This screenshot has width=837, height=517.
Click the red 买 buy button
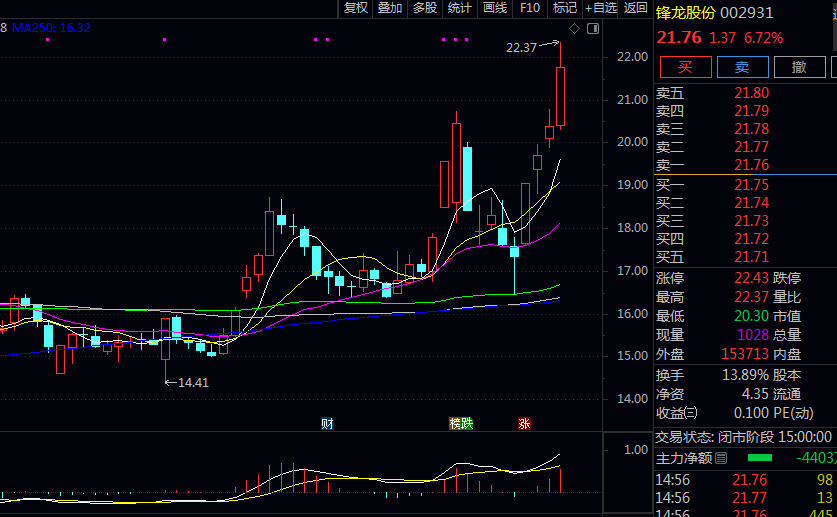(x=685, y=67)
